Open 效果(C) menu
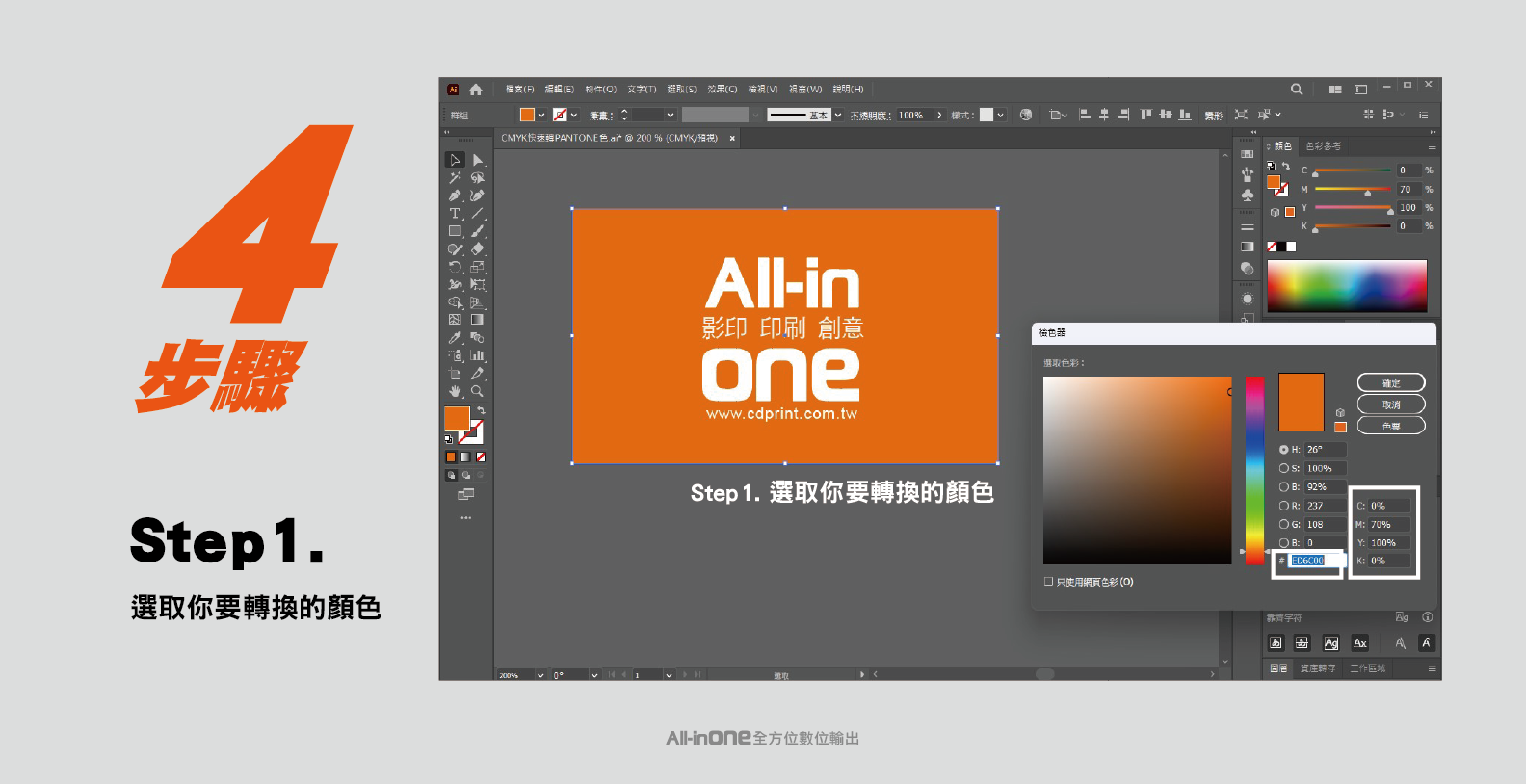Image resolution: width=1526 pixels, height=784 pixels. pyautogui.click(x=723, y=90)
